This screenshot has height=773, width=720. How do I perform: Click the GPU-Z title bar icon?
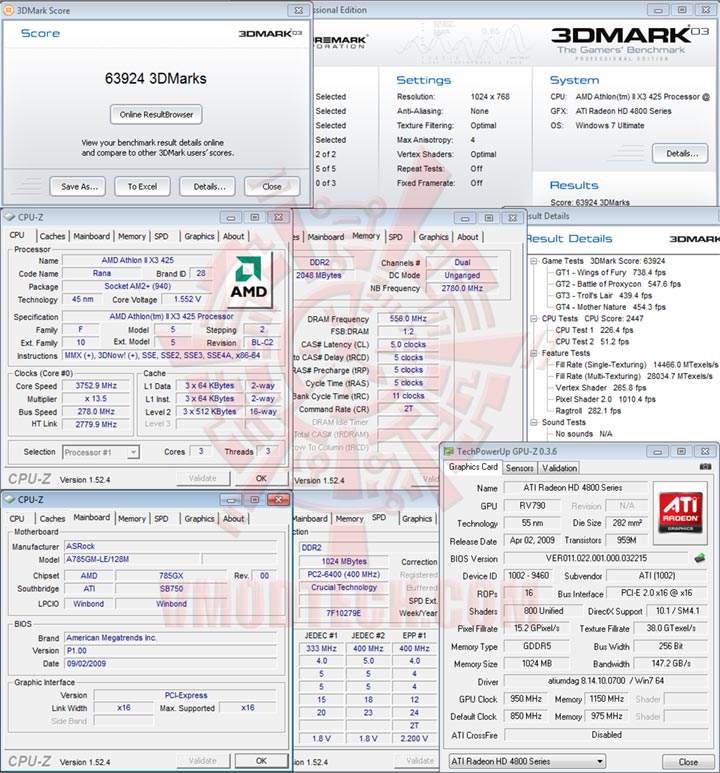[448, 451]
